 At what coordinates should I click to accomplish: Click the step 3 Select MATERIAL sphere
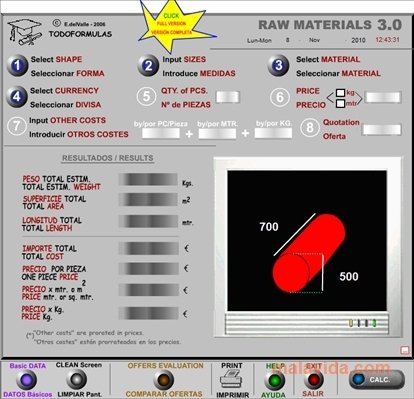click(278, 66)
